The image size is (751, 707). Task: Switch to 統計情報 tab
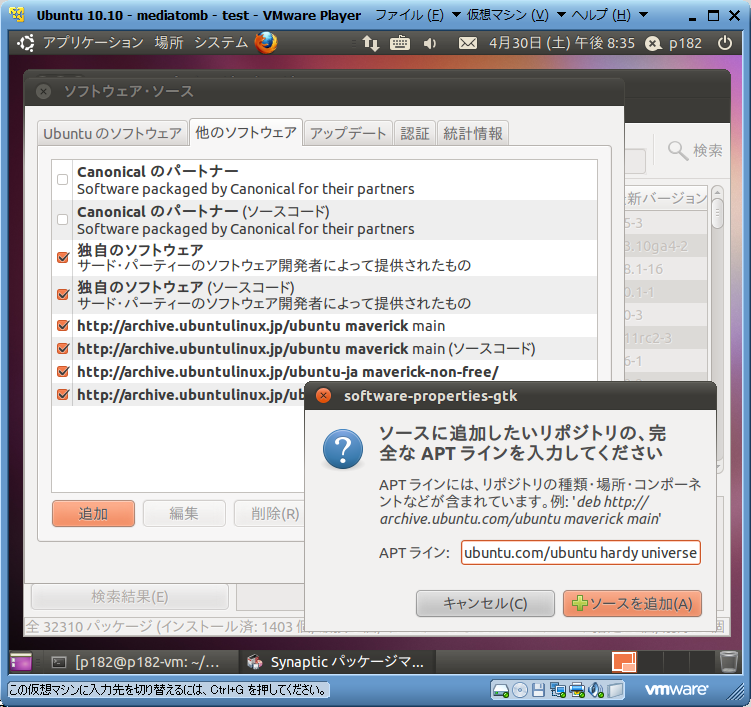point(473,133)
